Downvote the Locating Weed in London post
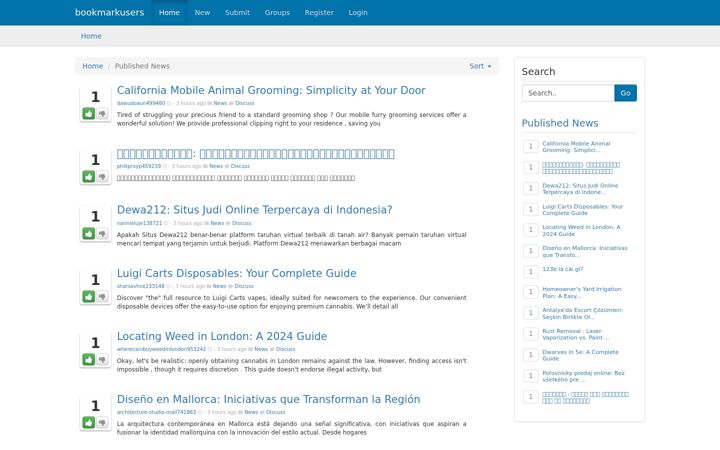The image size is (720, 450). pos(102,360)
